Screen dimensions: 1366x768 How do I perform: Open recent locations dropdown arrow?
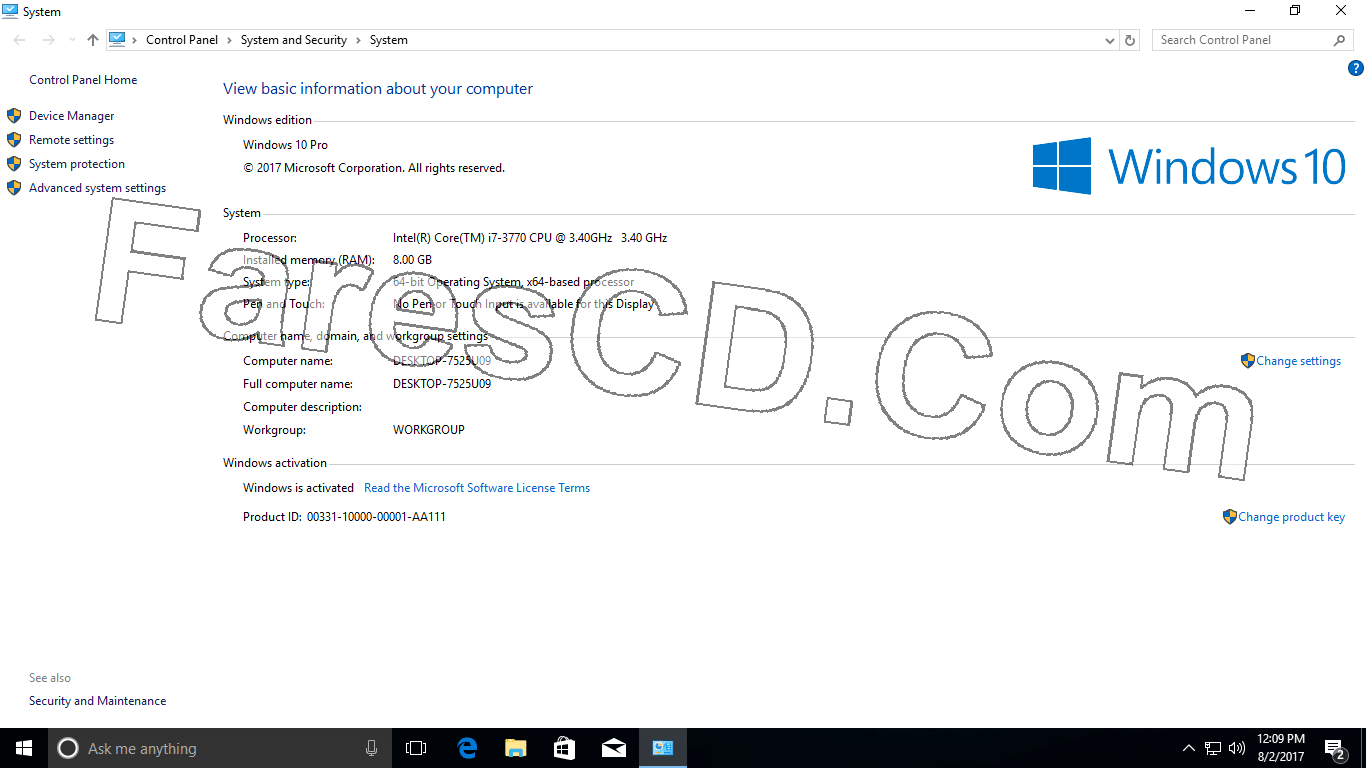coord(72,40)
